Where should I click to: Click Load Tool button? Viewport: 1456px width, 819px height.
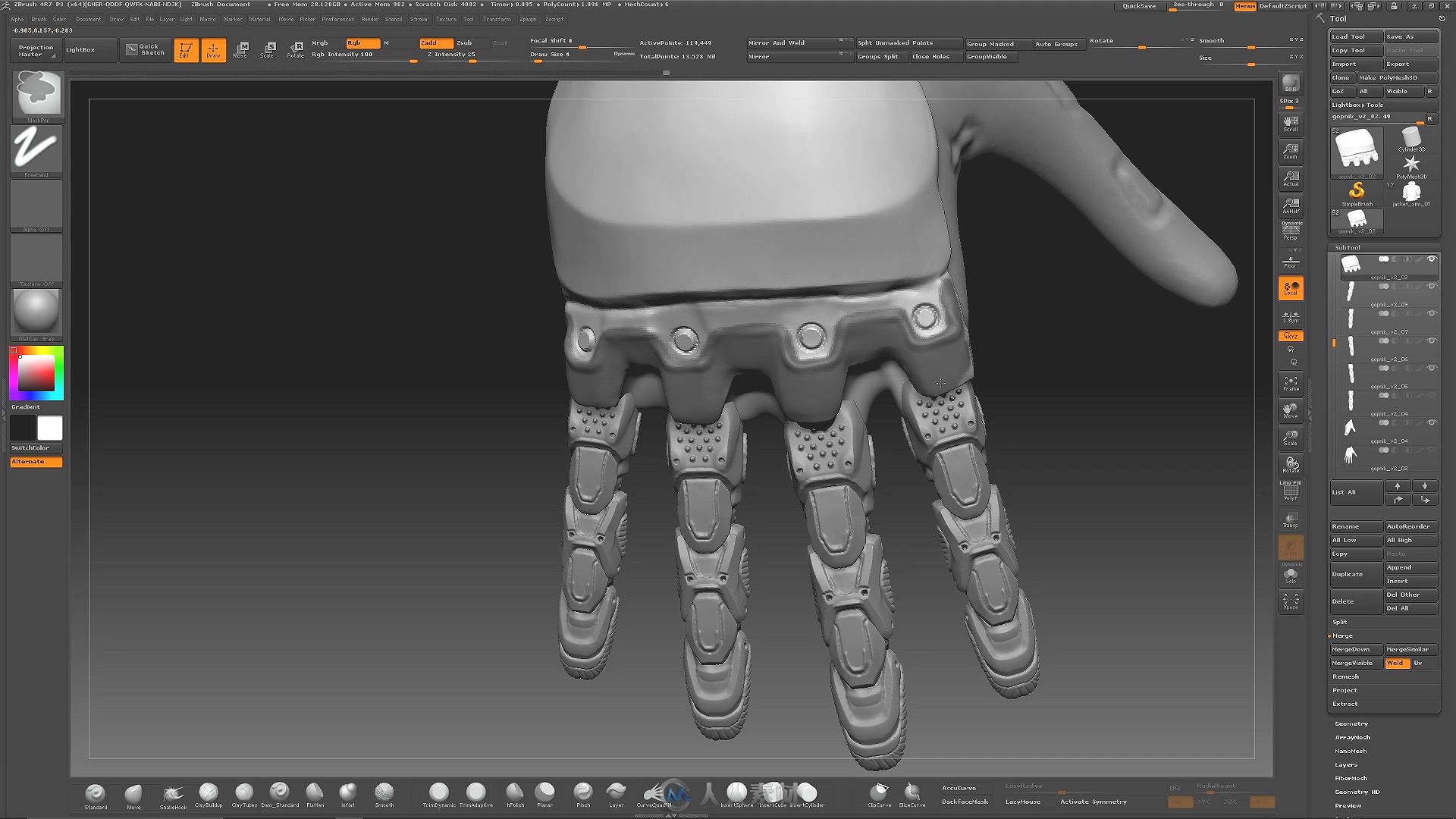tap(1356, 36)
